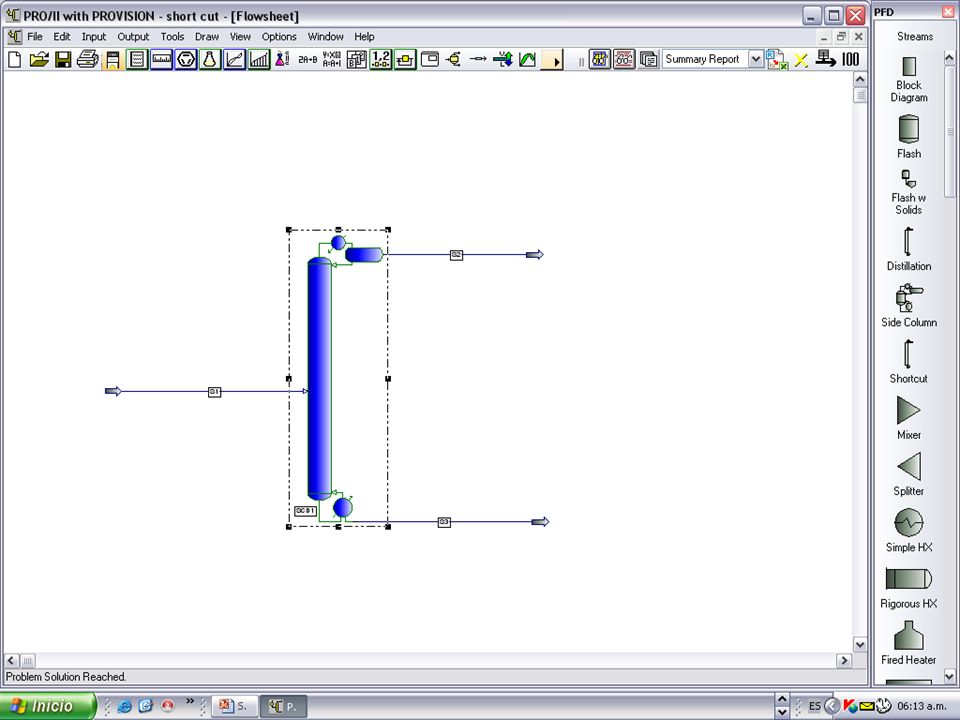
Task: Select the Splitter unit
Action: pos(909,474)
